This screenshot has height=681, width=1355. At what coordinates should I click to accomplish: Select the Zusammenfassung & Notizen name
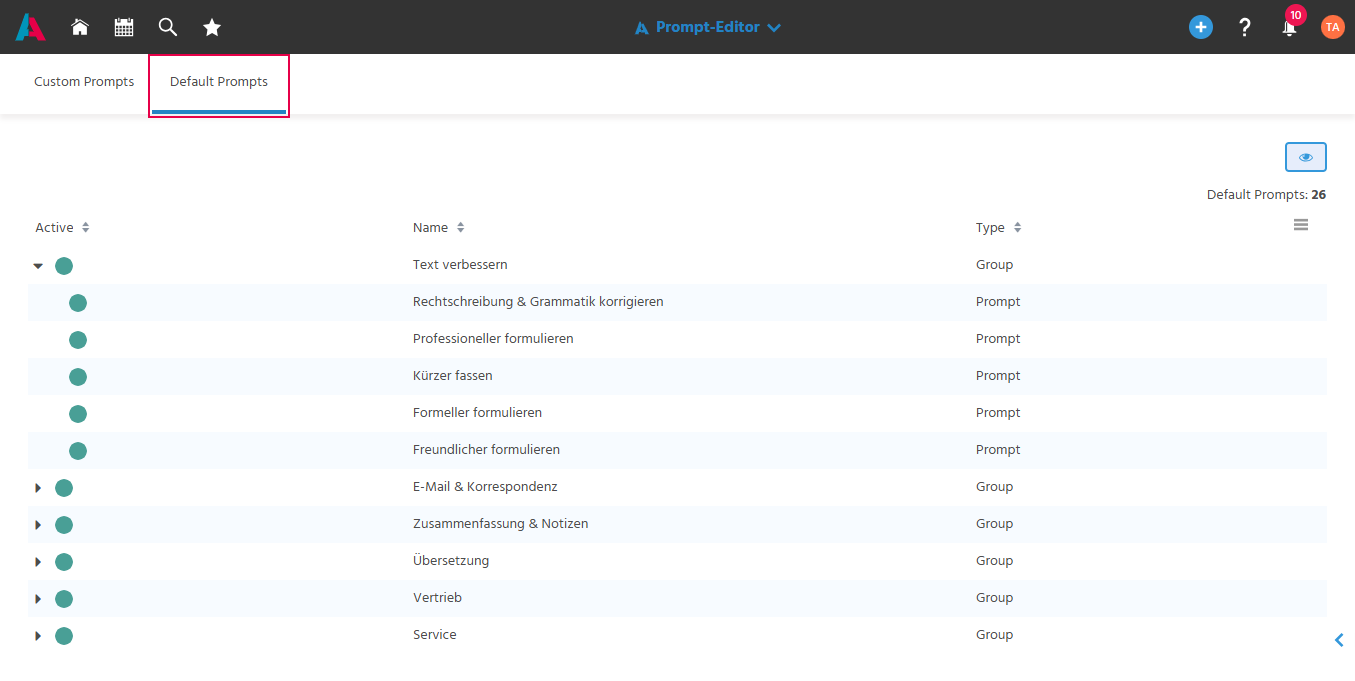point(501,524)
